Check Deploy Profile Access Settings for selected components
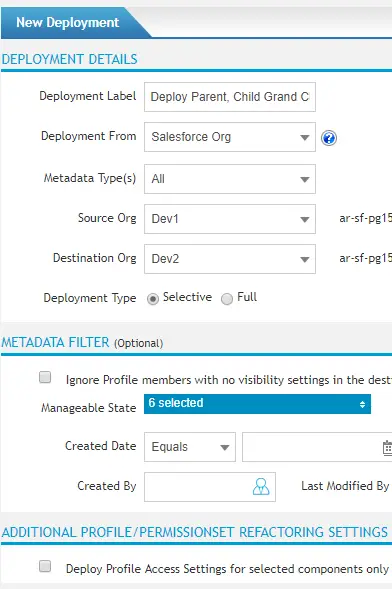This screenshot has height=589, width=392. [x=45, y=566]
